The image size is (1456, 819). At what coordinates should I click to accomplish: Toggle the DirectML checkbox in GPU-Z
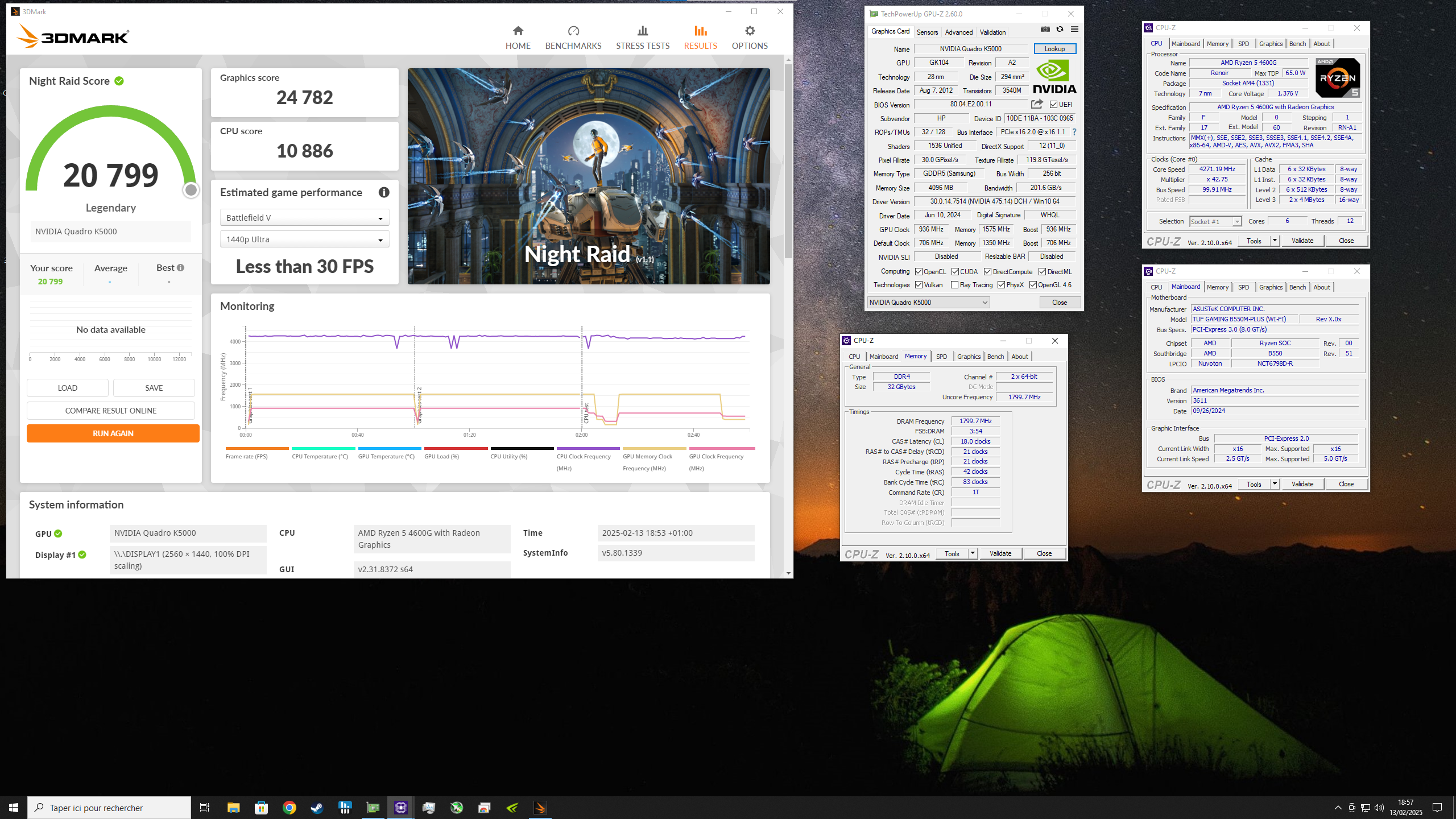pos(1043,272)
